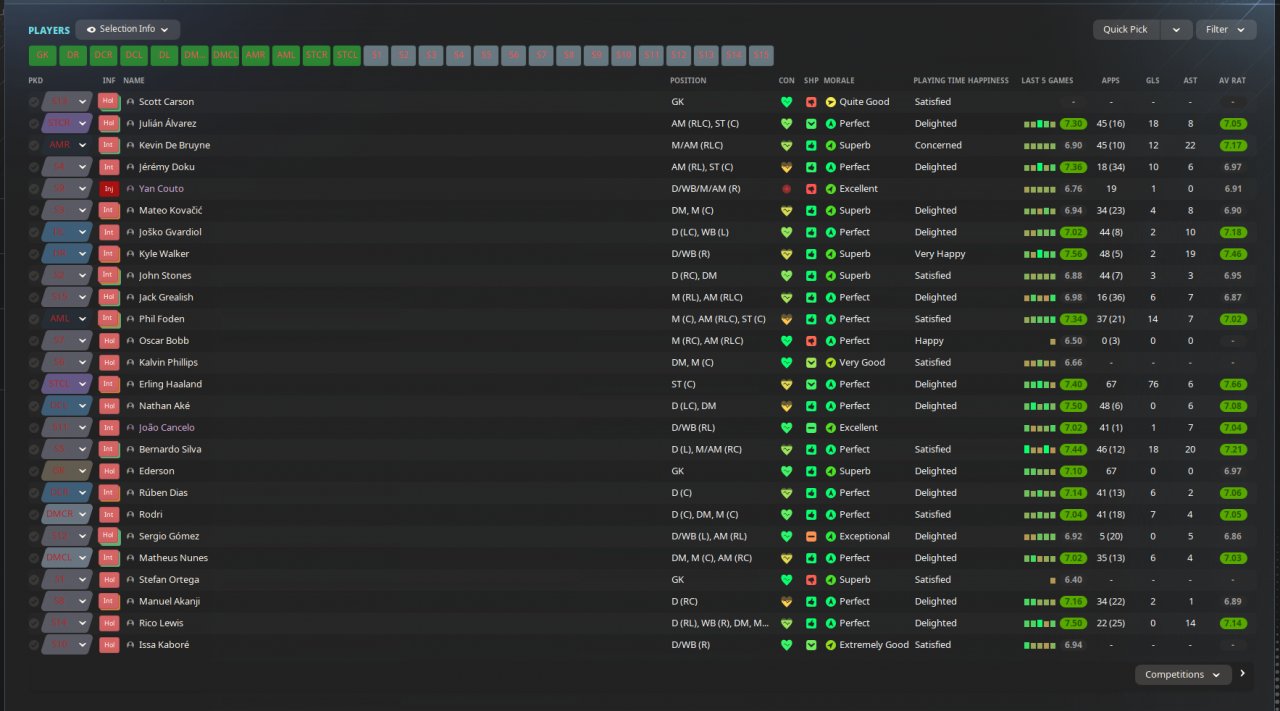1280x711 pixels.
Task: Toggle Scott Carson's selection circle
Action: click(34, 102)
